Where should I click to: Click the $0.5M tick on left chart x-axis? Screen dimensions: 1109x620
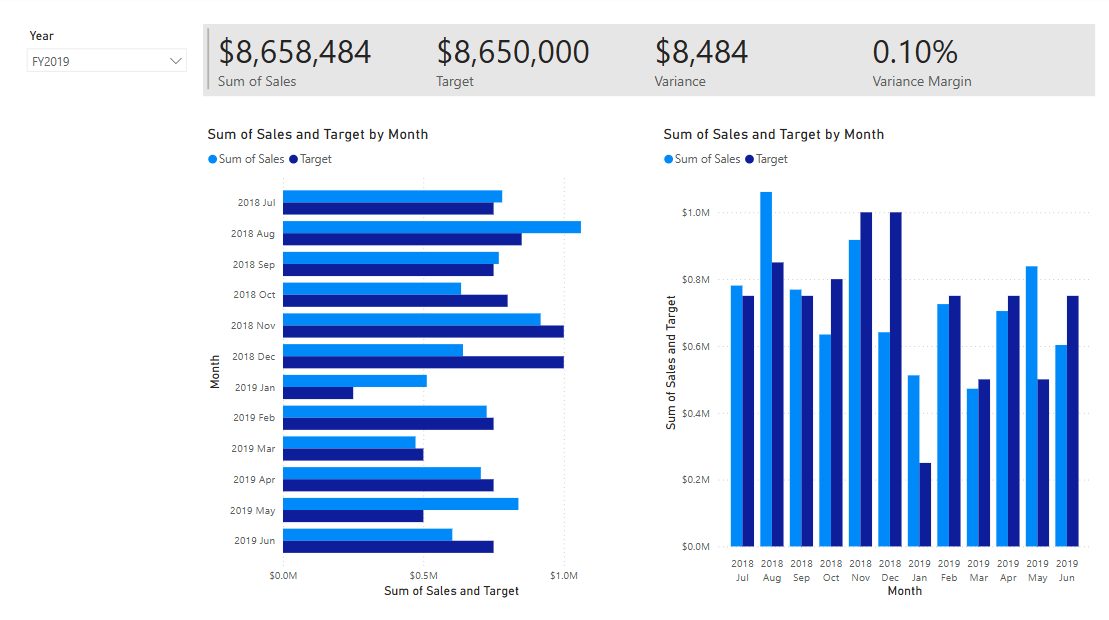pos(423,575)
